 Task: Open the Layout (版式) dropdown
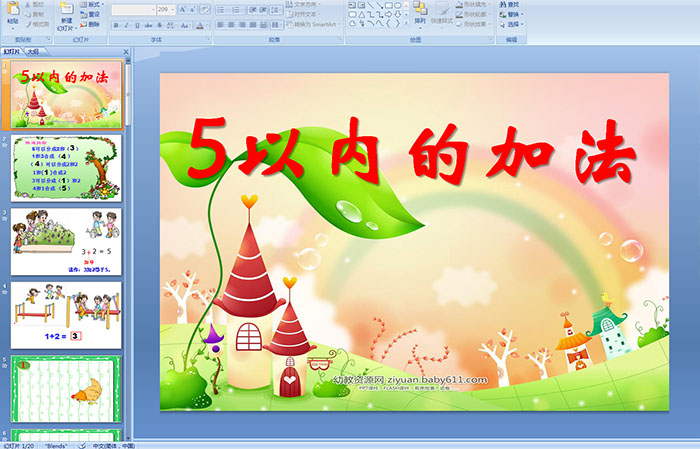(92, 4)
